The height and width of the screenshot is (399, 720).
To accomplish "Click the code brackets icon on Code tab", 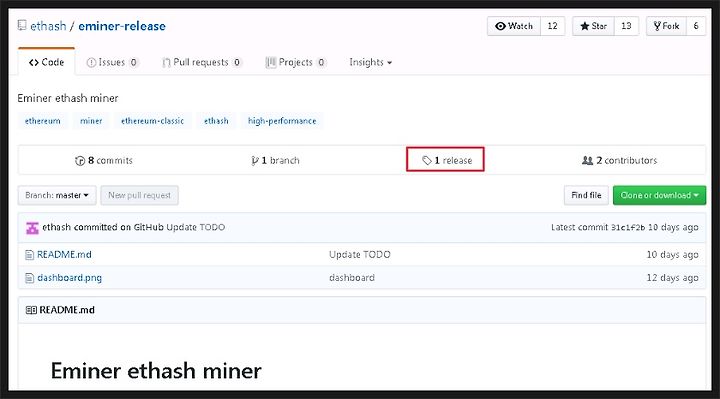I will click(34, 62).
